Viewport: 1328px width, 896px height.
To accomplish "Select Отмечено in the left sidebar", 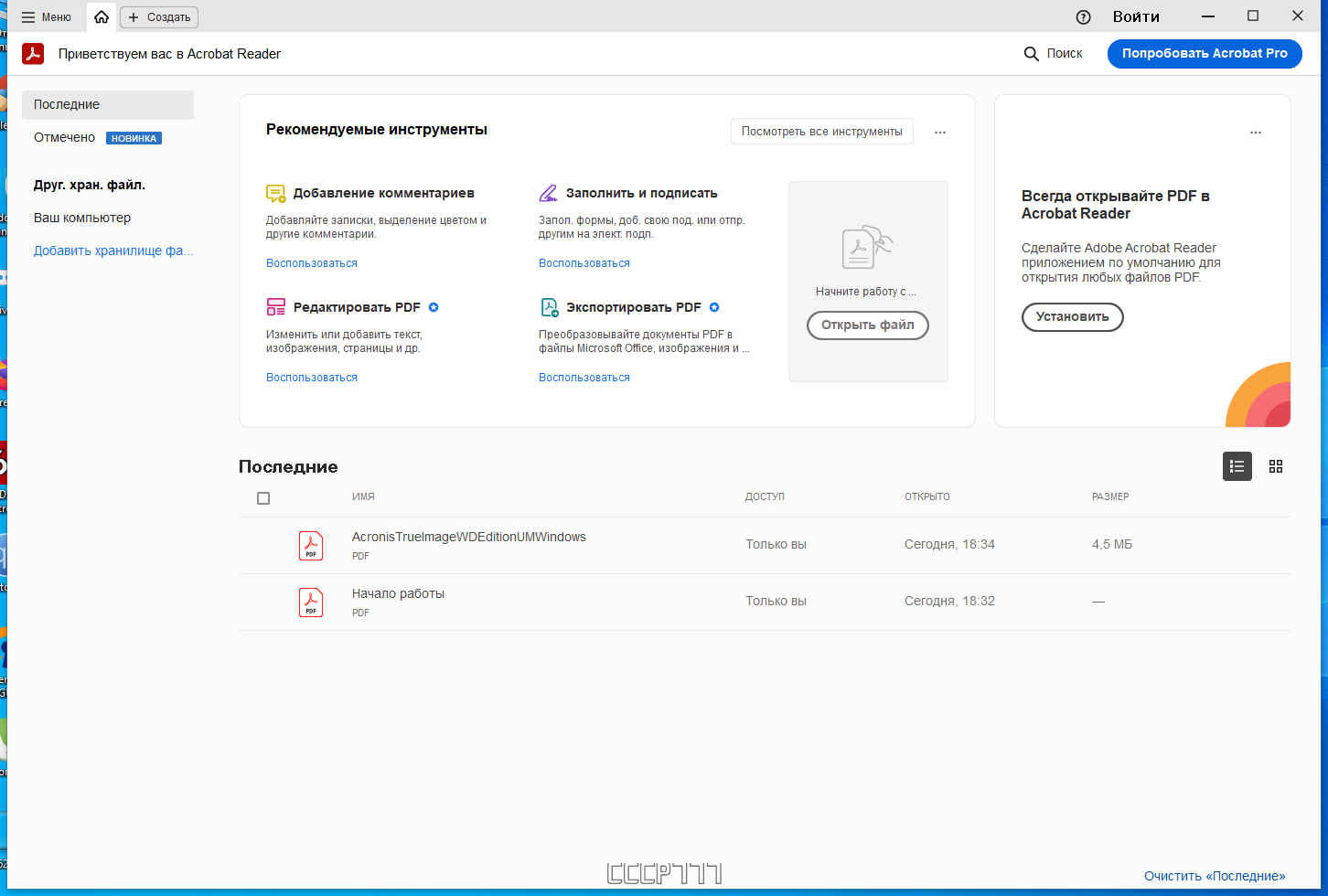I will [65, 137].
